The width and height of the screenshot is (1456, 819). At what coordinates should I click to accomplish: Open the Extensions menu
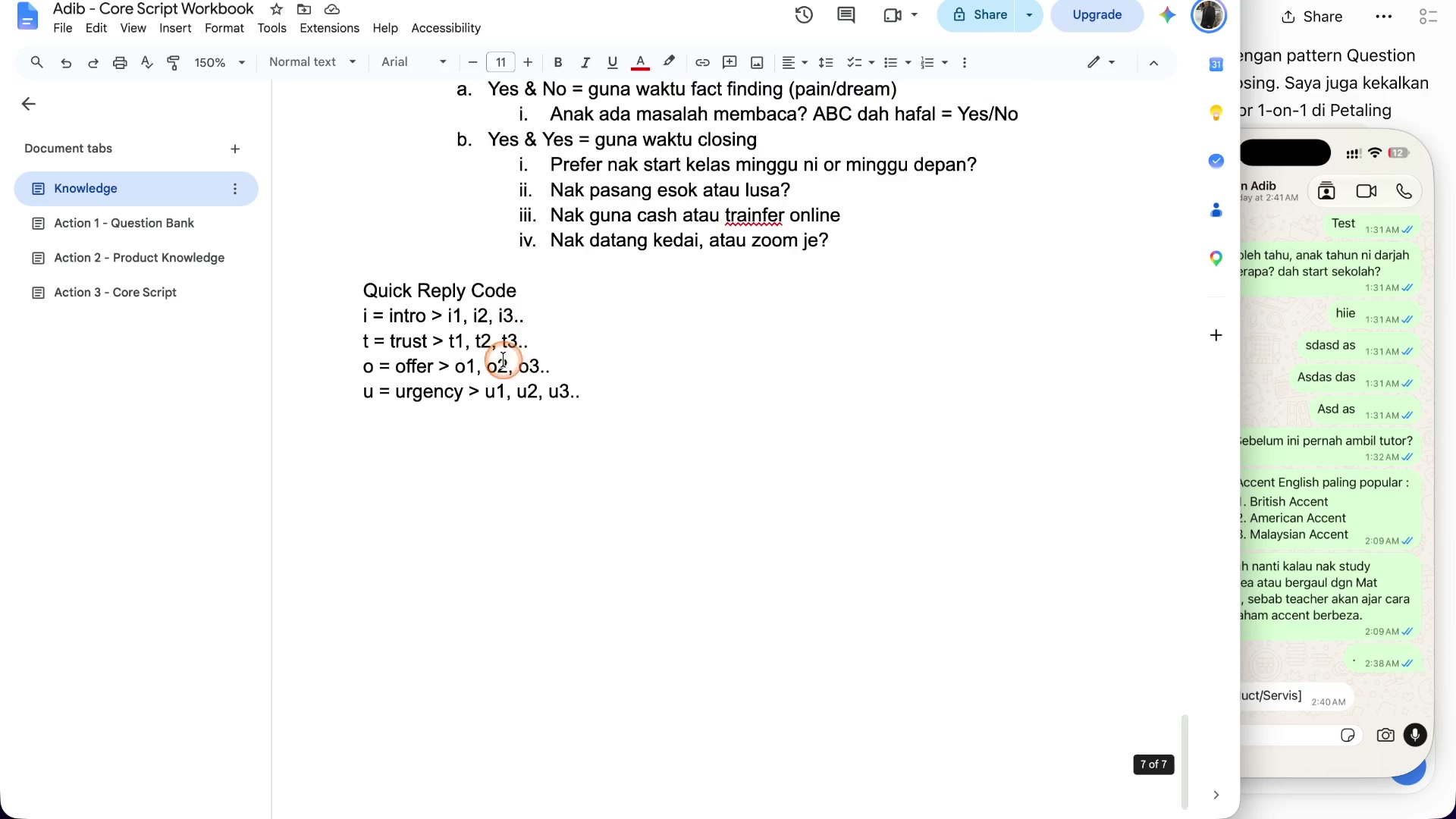(329, 28)
